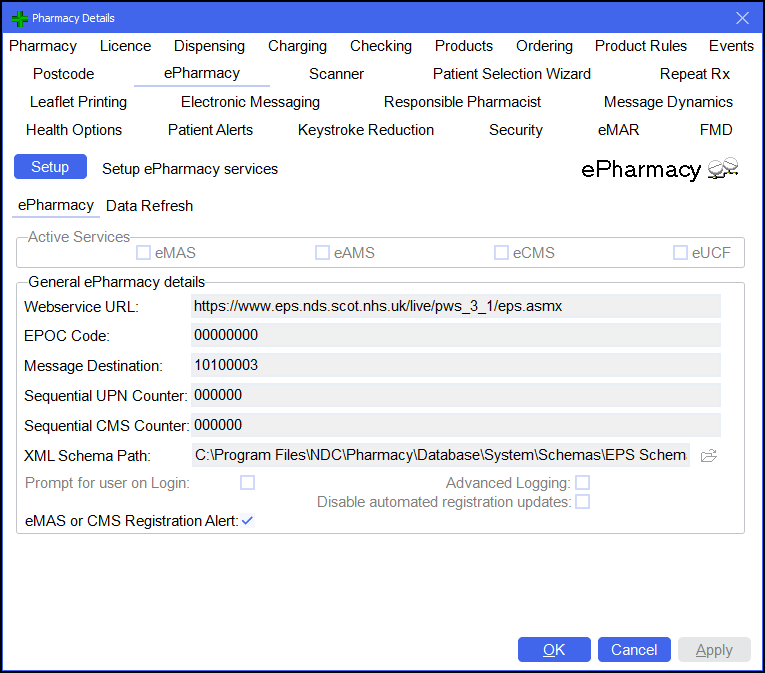Screen dimensions: 765x673
Task: Click the Cancel button
Action: pos(634,650)
